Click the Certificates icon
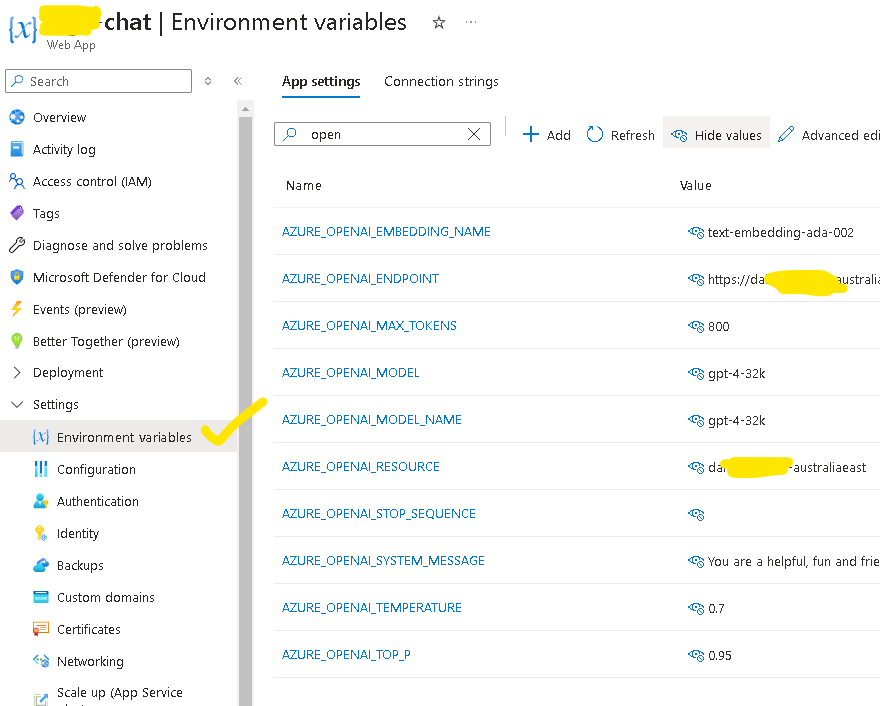This screenshot has width=880, height=706. 41,629
